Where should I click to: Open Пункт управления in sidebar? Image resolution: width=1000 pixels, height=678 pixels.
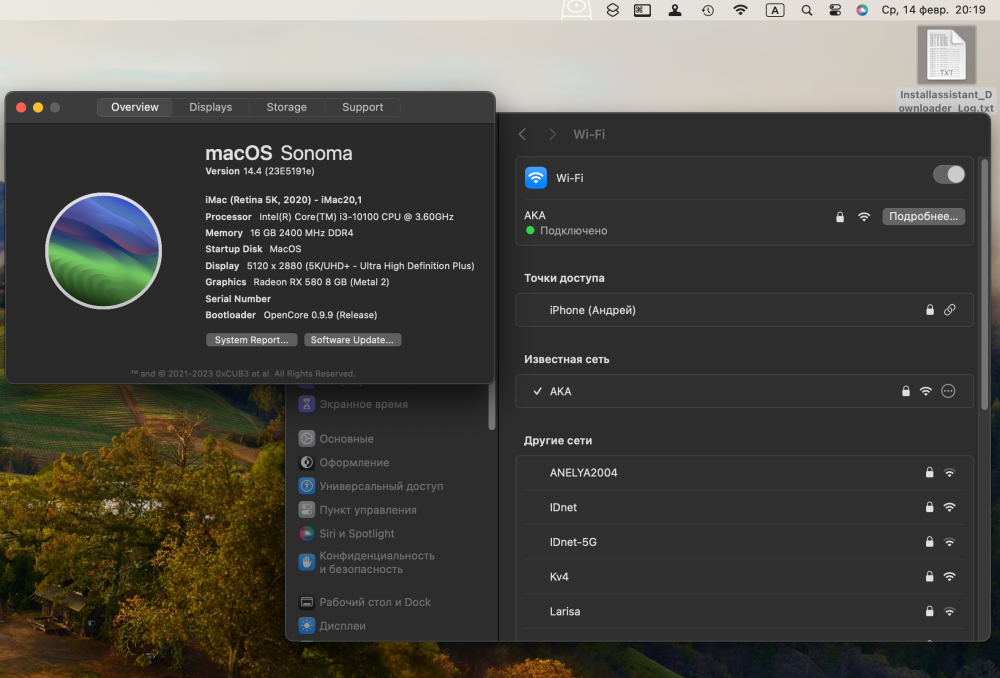[x=357, y=510]
